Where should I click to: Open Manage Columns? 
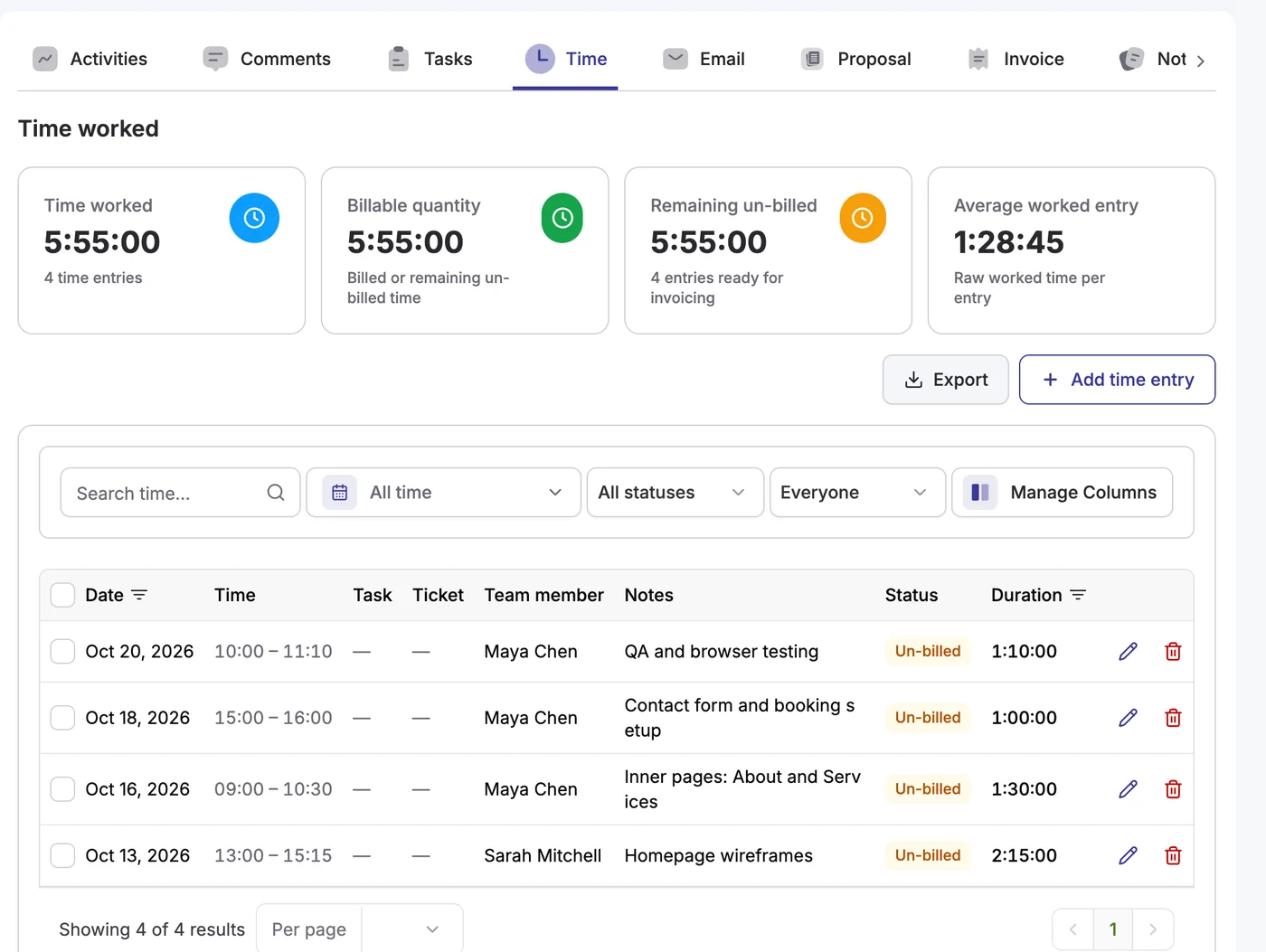pos(1063,493)
